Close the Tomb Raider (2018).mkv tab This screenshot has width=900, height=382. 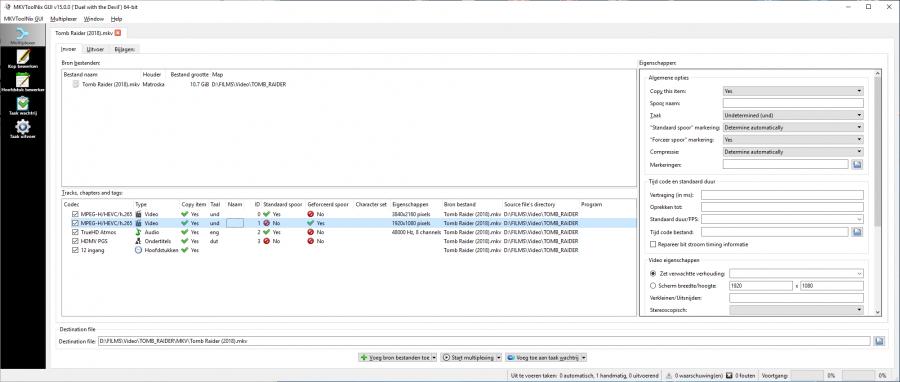118,33
